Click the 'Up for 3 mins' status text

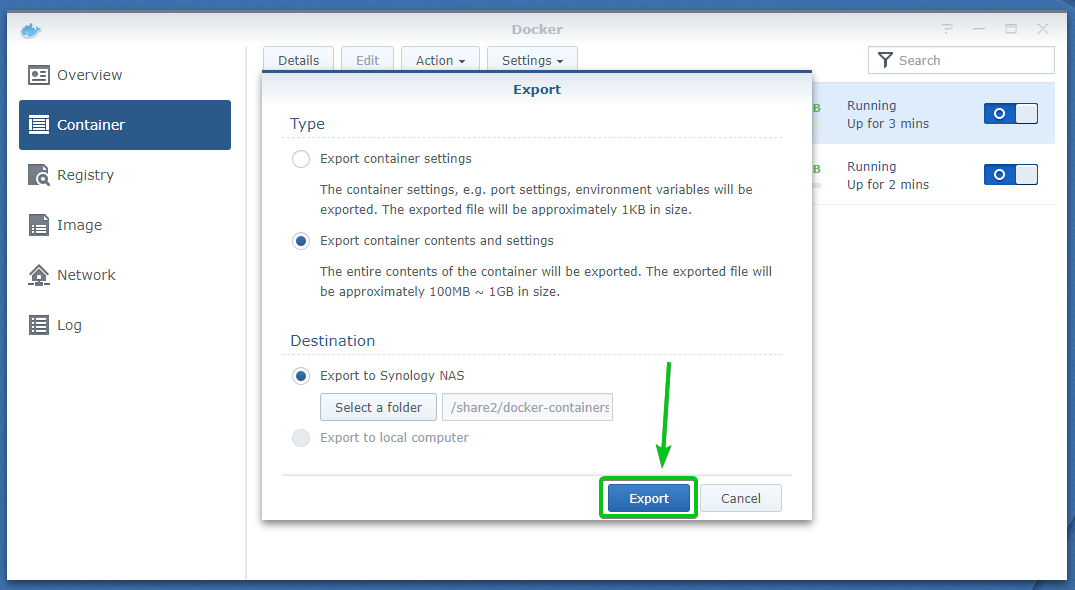888,123
